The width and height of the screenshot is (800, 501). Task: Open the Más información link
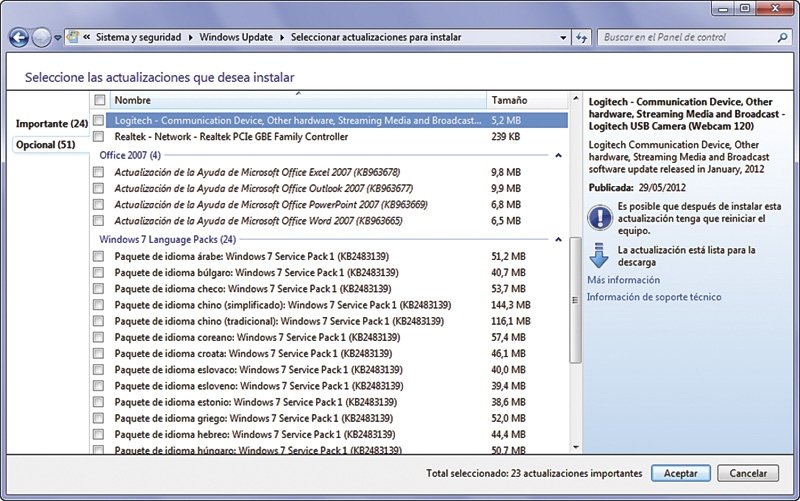coord(623,280)
